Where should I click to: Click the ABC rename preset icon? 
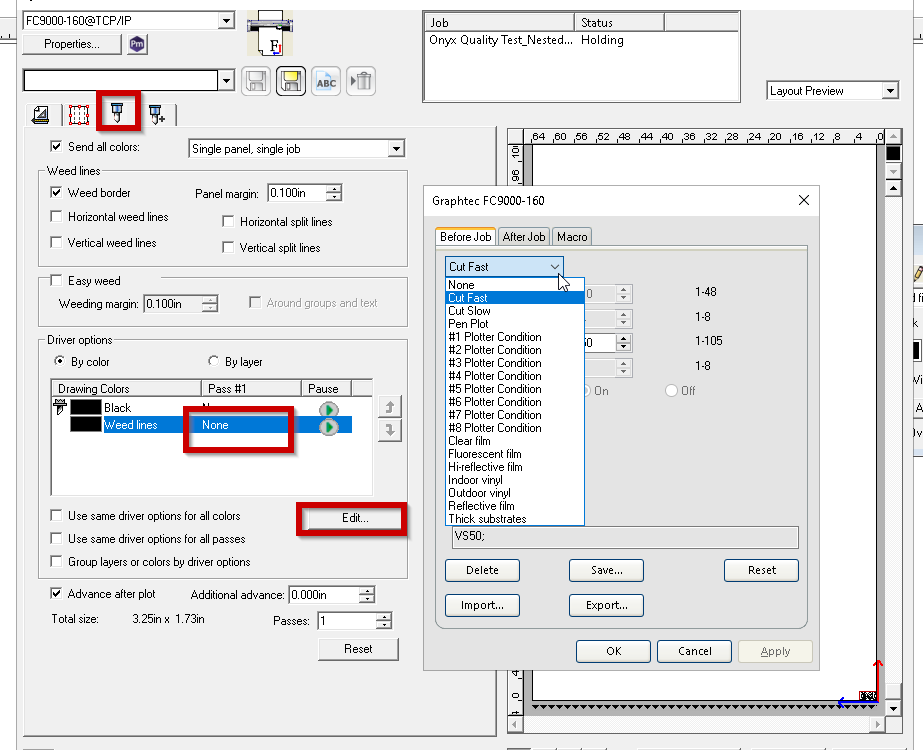point(326,81)
